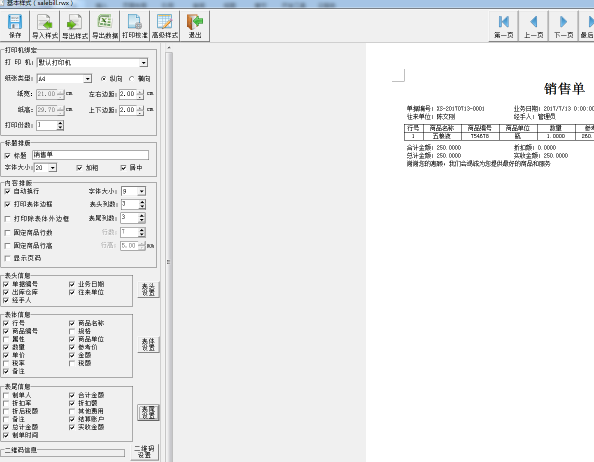
Task: Enable 固定商品行高 checkbox
Action: coord(7,246)
